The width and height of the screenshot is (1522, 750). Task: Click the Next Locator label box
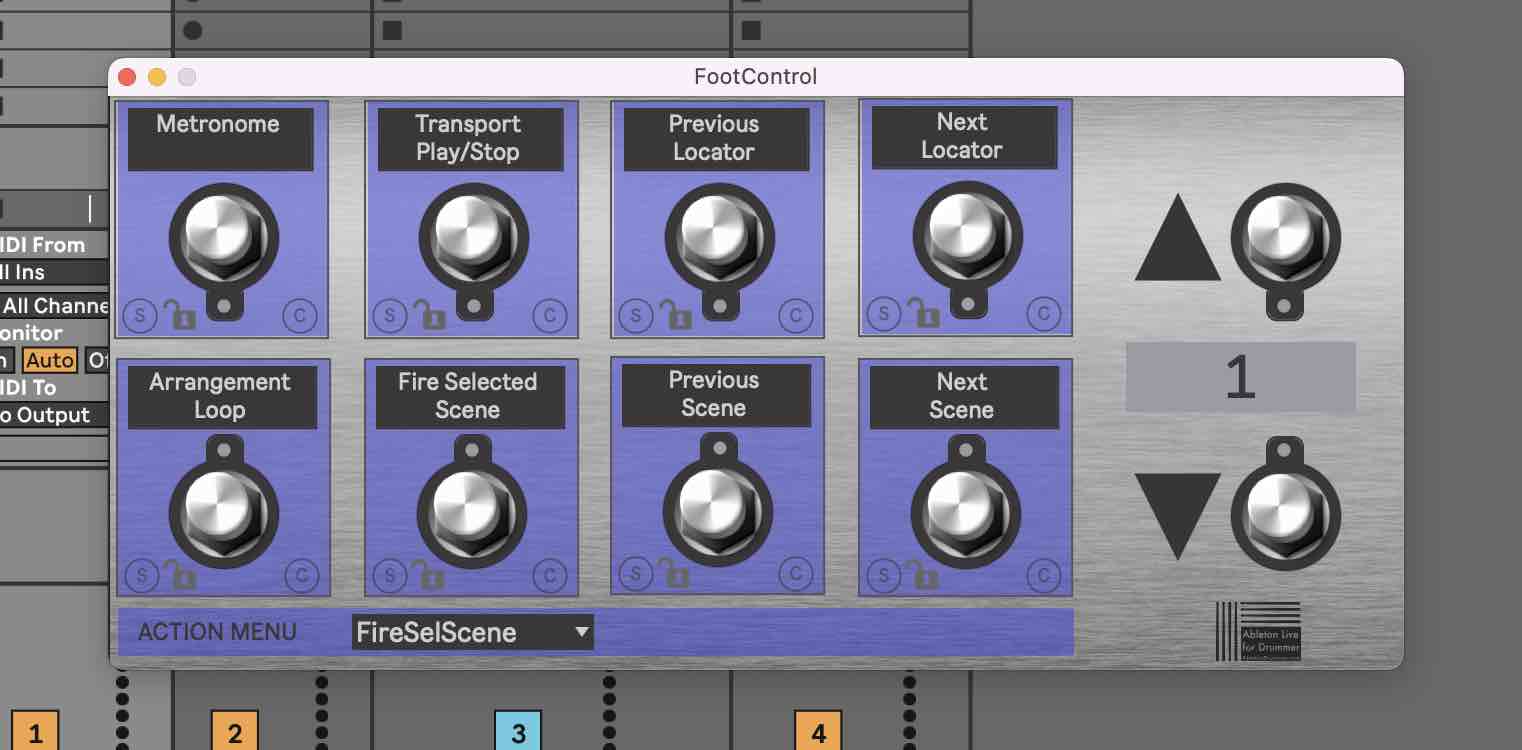pos(964,137)
